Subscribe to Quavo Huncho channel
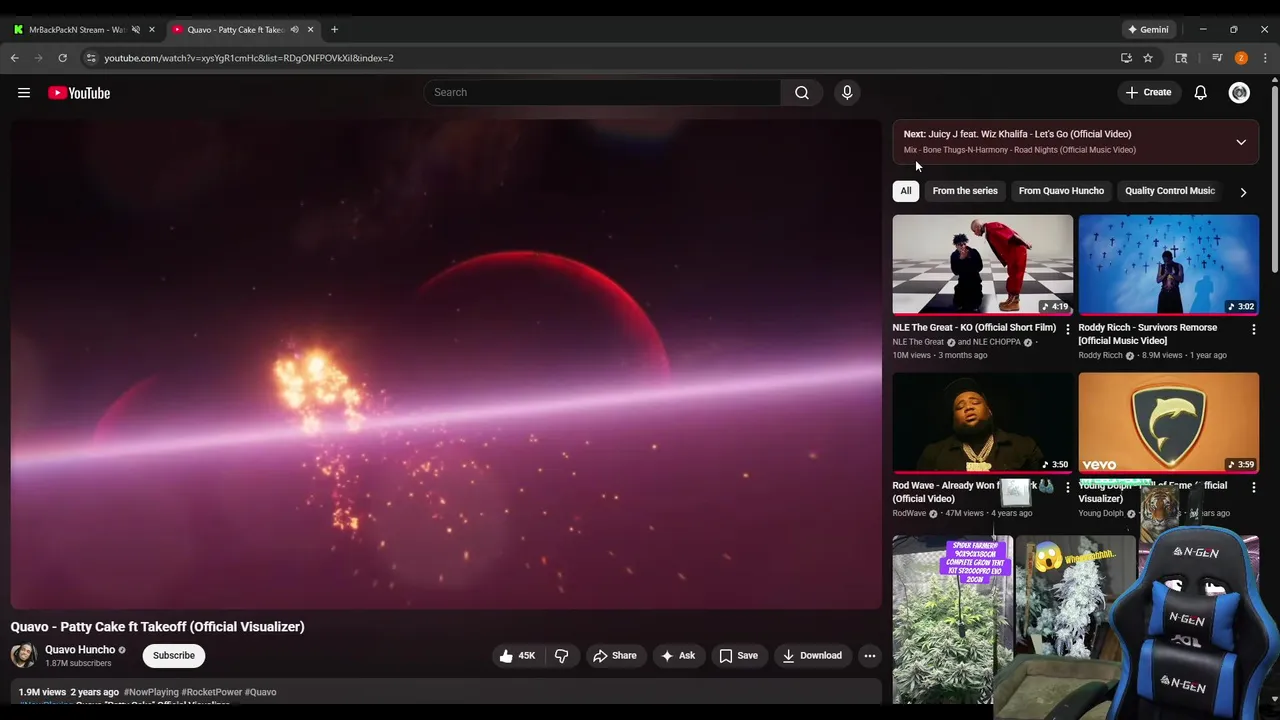 [x=174, y=656]
